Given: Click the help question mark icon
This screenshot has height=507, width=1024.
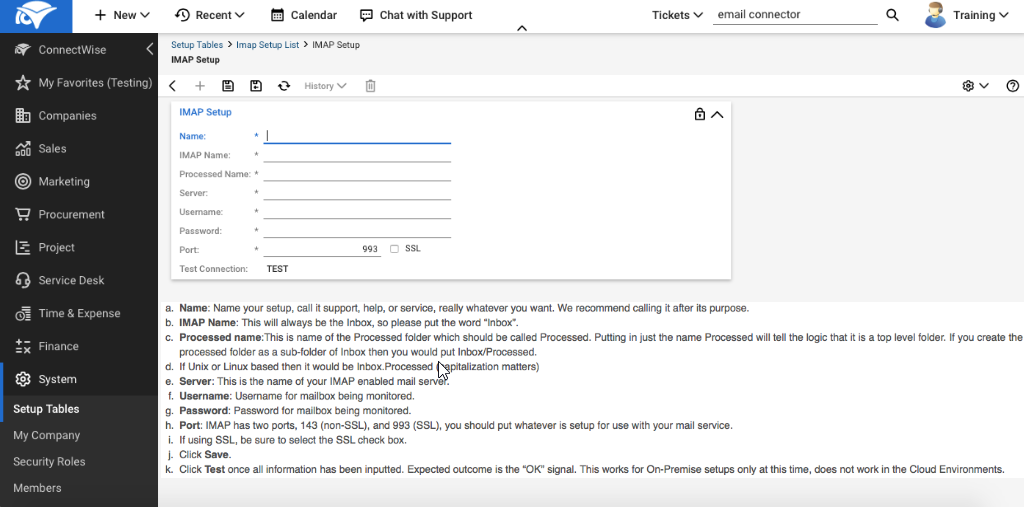Looking at the screenshot, I should [1012, 86].
